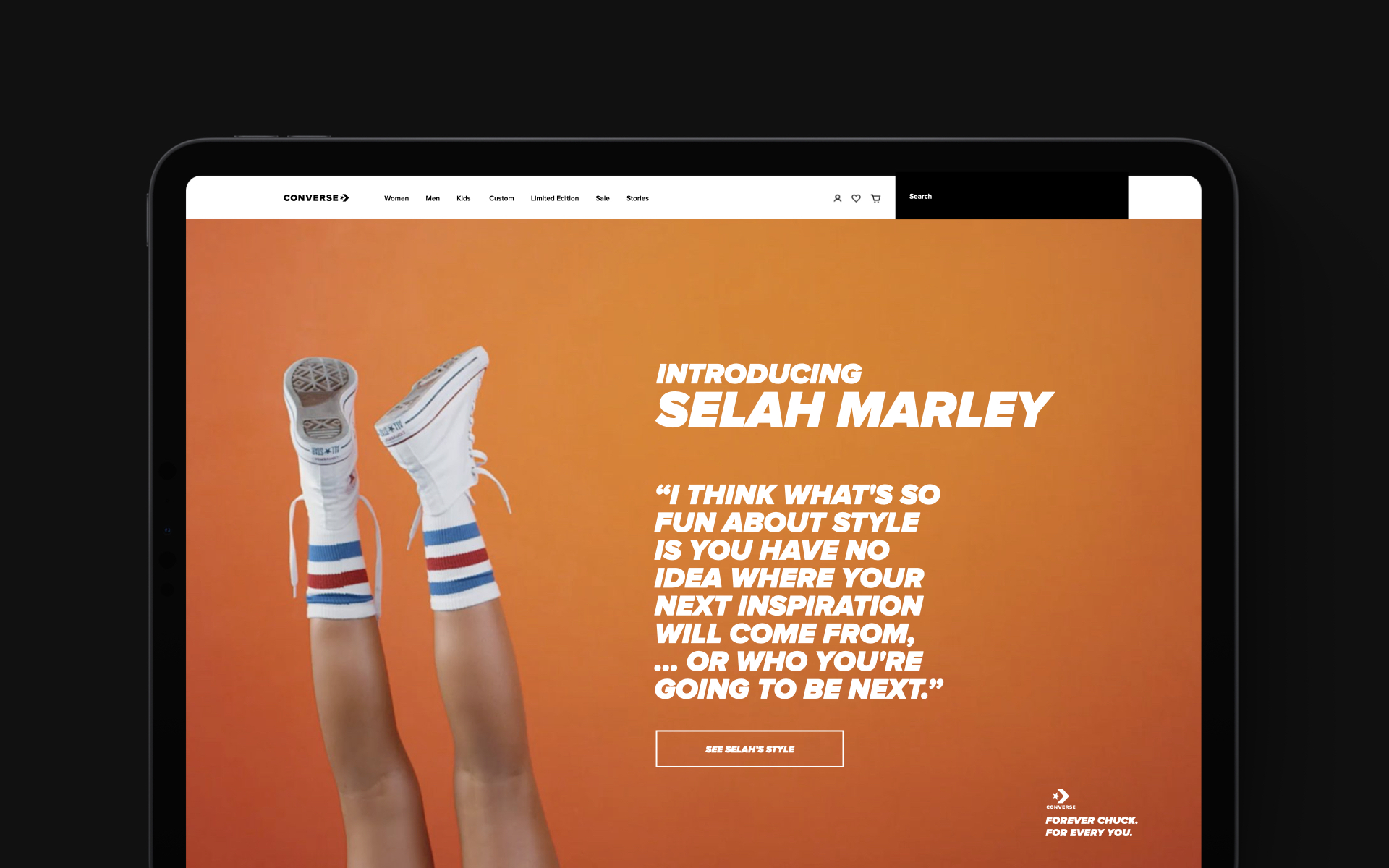Click the Converse logo in header
This screenshot has width=1389, height=868.
316,197
